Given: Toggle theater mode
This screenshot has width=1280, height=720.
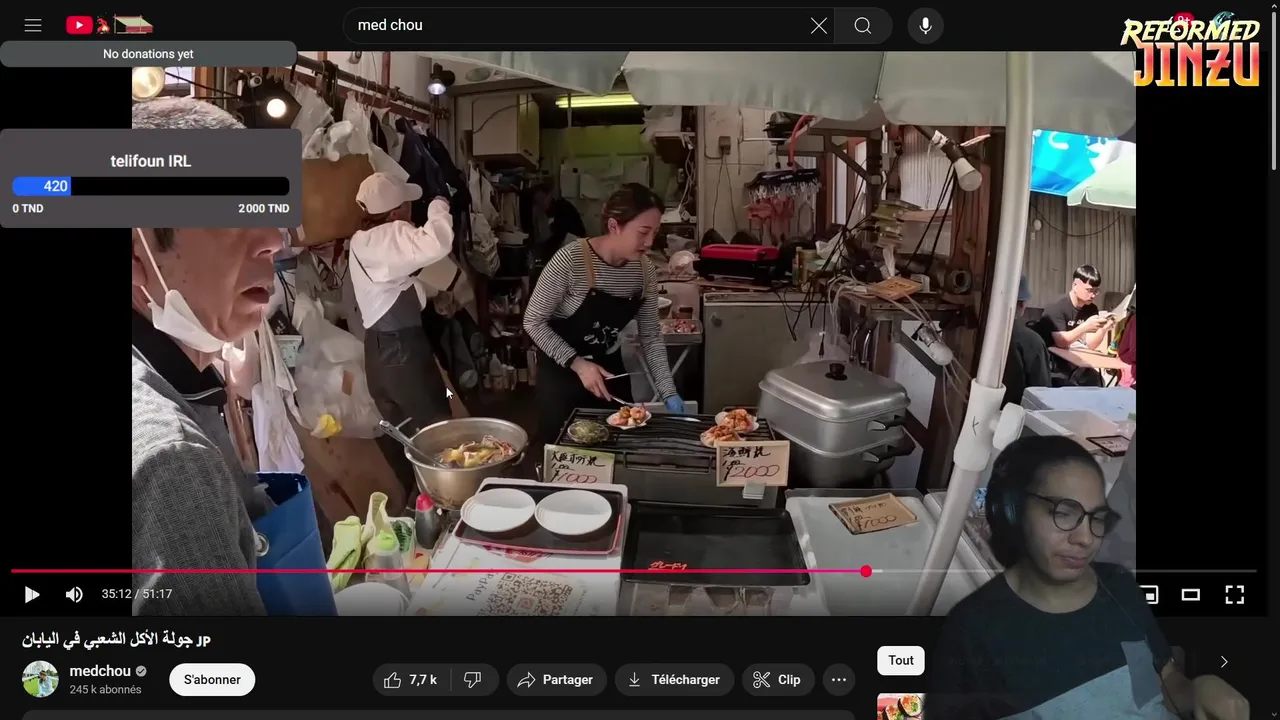Looking at the screenshot, I should pyautogui.click(x=1190, y=594).
